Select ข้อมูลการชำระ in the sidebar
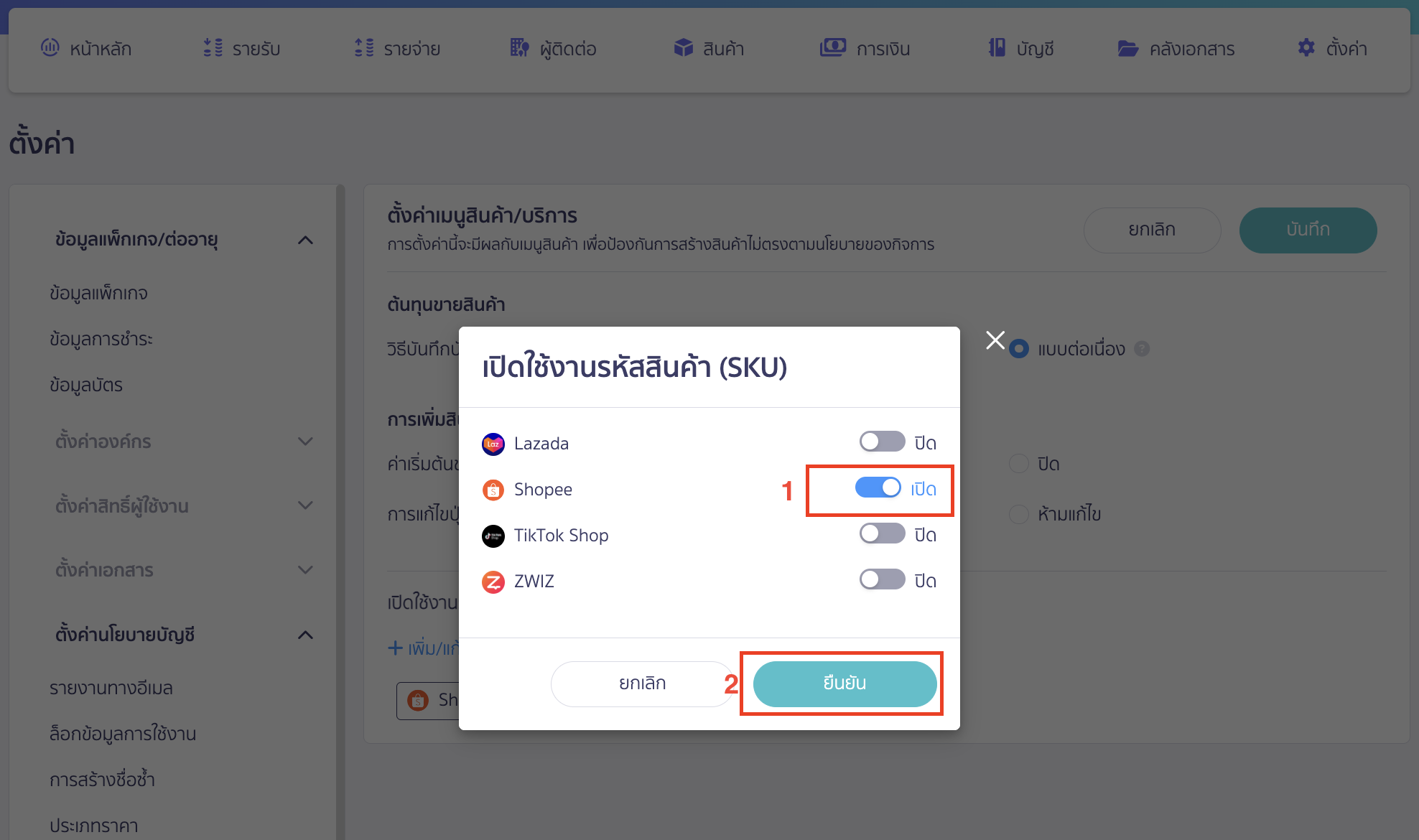Screen dimensions: 1419x840 pos(101,339)
